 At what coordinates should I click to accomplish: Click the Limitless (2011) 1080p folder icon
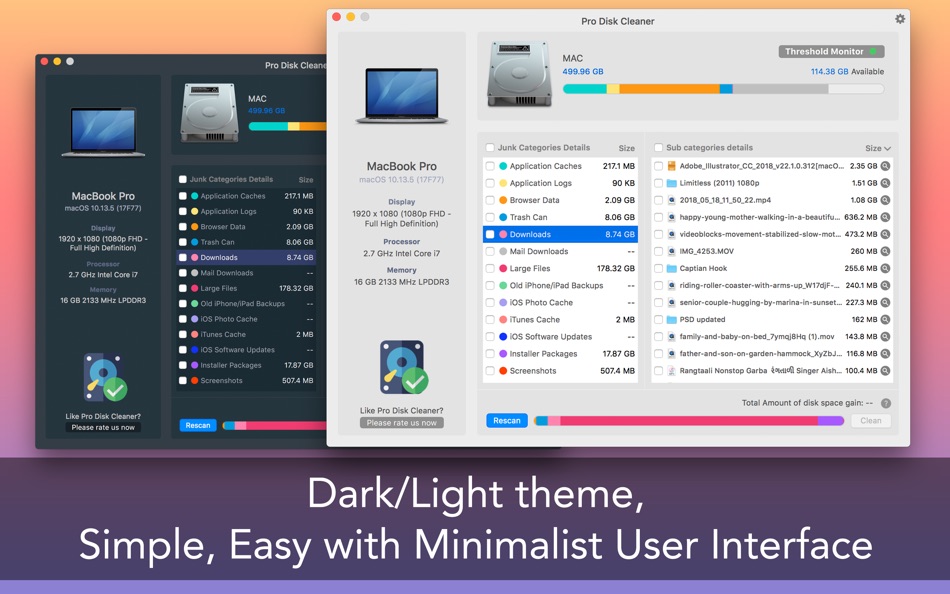(671, 183)
